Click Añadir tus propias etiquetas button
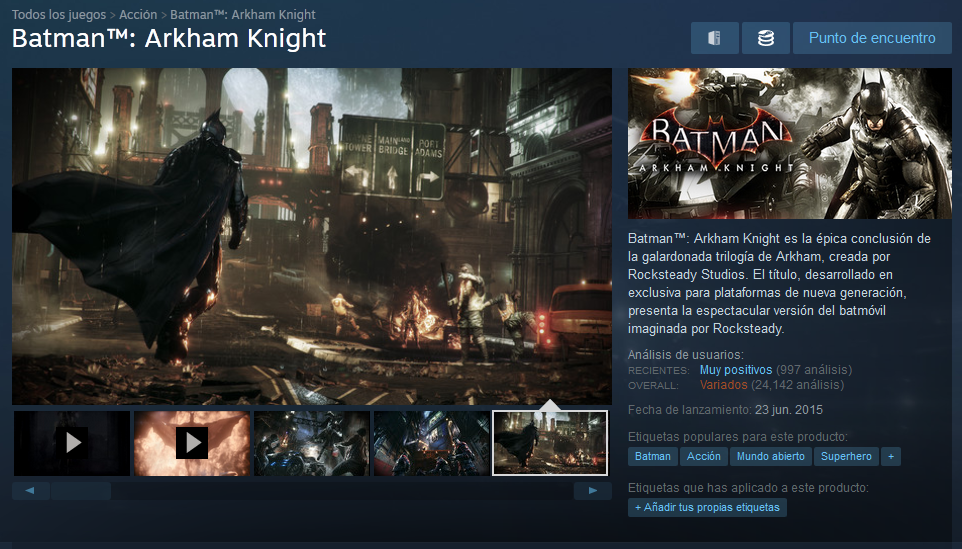The image size is (962, 549). pyautogui.click(x=707, y=507)
